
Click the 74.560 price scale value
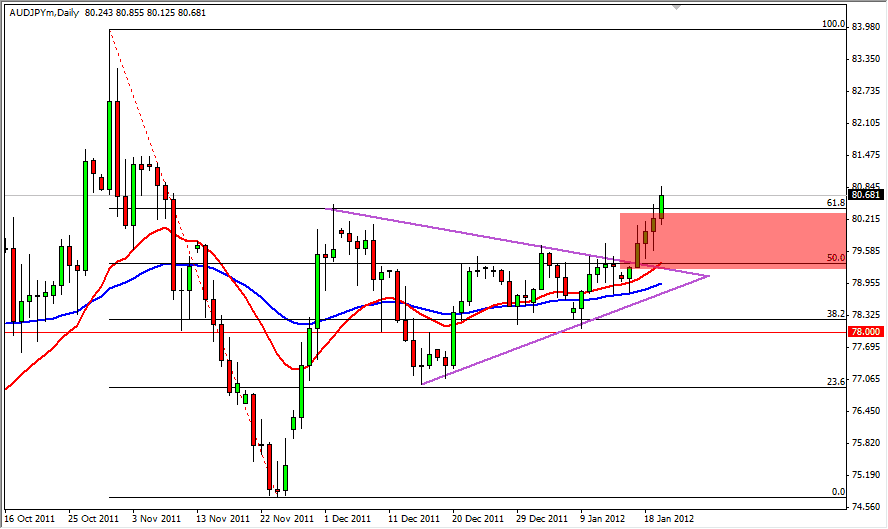pyautogui.click(x=865, y=506)
